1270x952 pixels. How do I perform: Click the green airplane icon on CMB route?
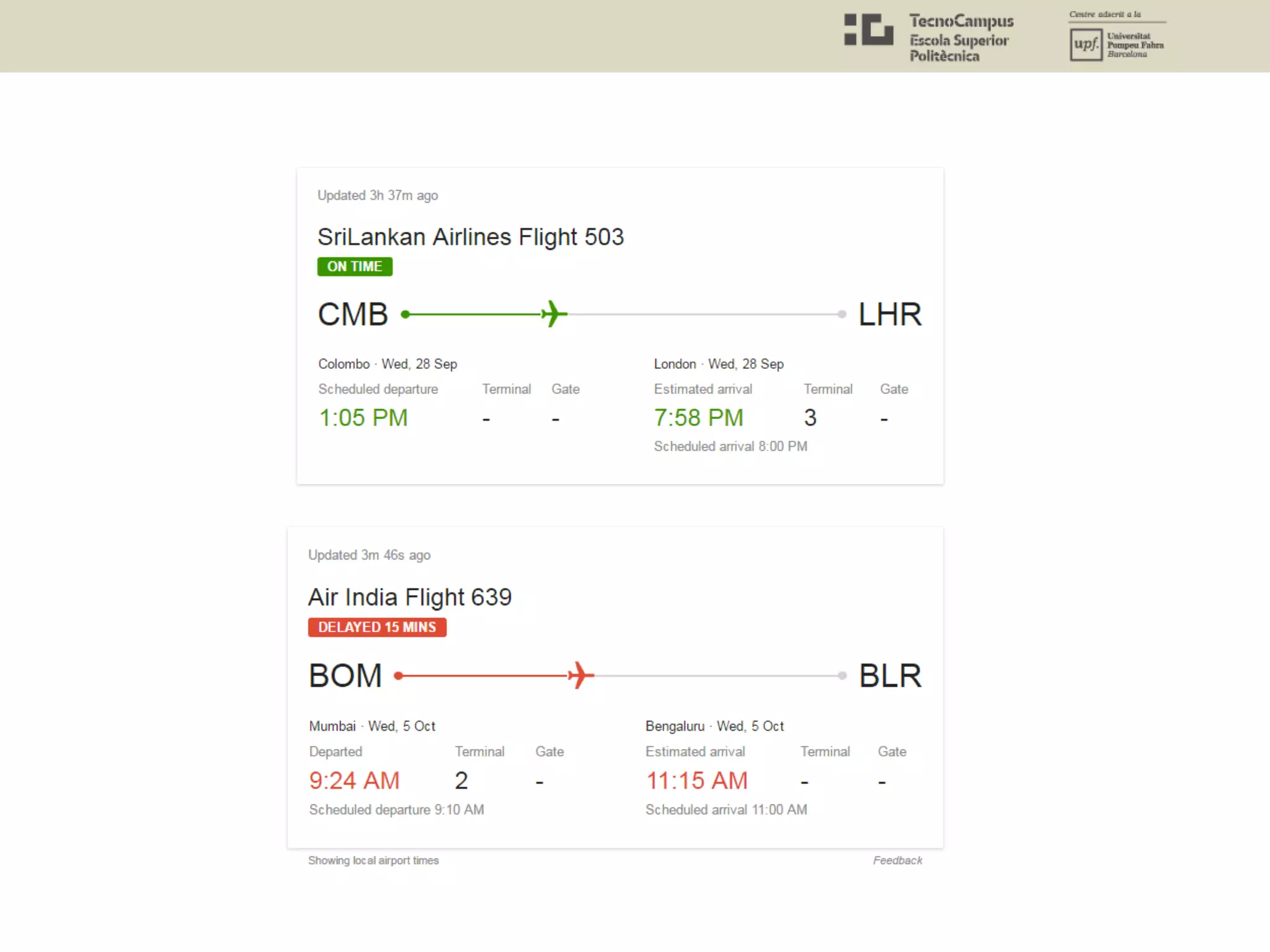coord(554,314)
